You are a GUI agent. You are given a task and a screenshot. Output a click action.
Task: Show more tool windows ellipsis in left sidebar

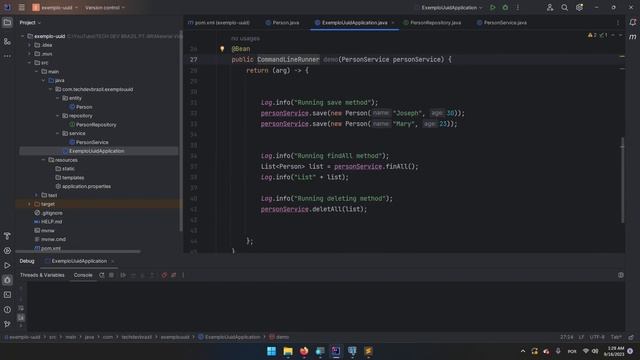tap(7, 56)
